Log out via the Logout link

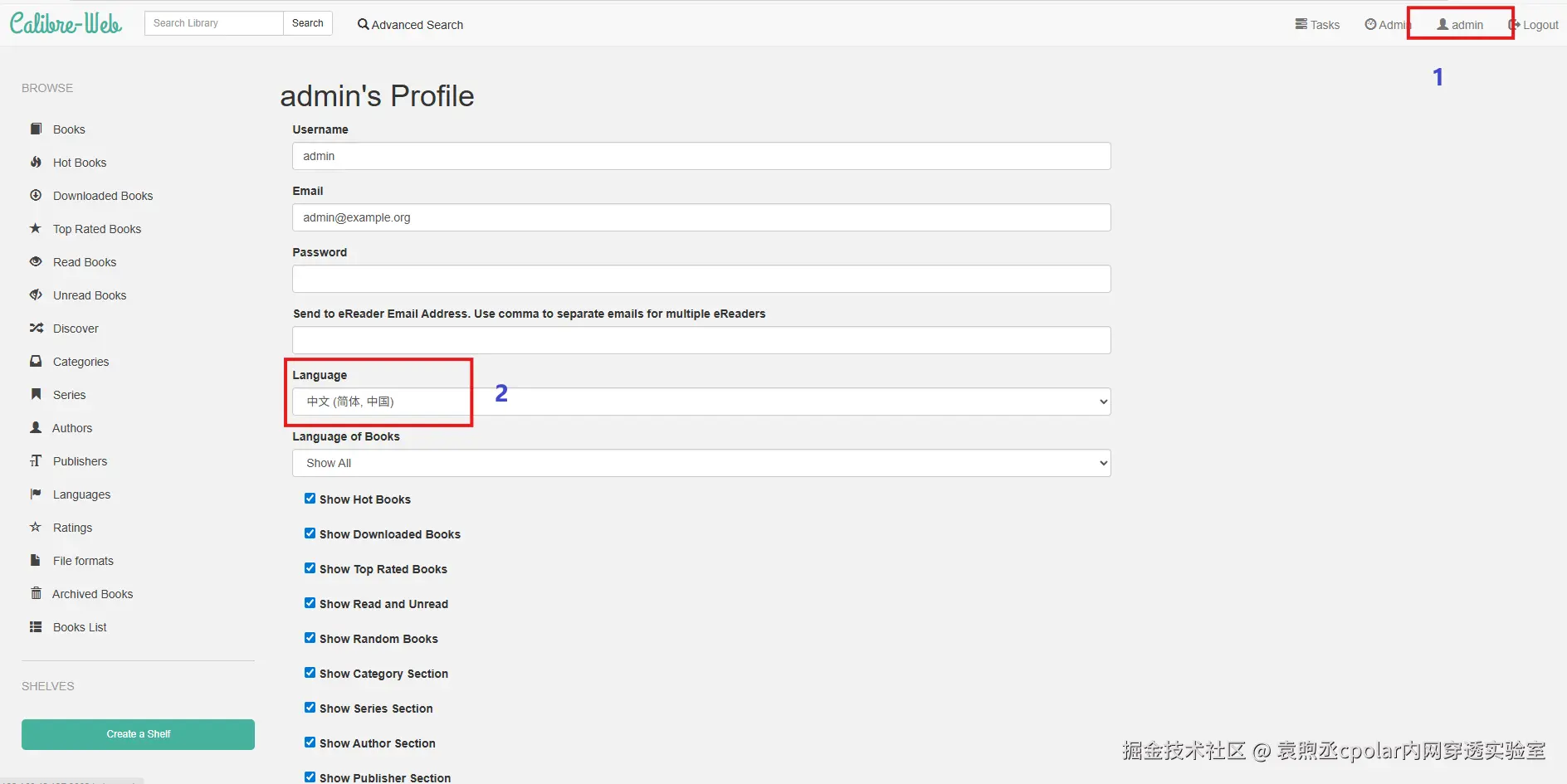tap(1534, 25)
